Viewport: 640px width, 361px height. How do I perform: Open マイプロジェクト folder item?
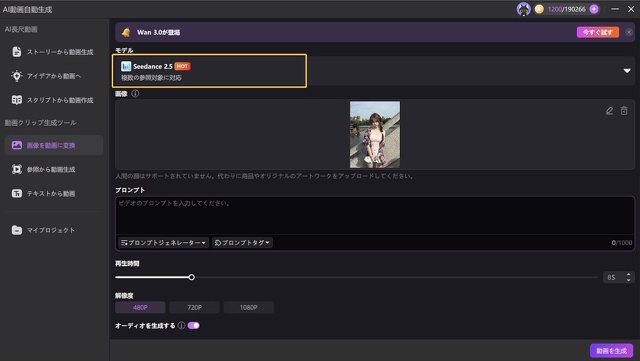pos(53,230)
